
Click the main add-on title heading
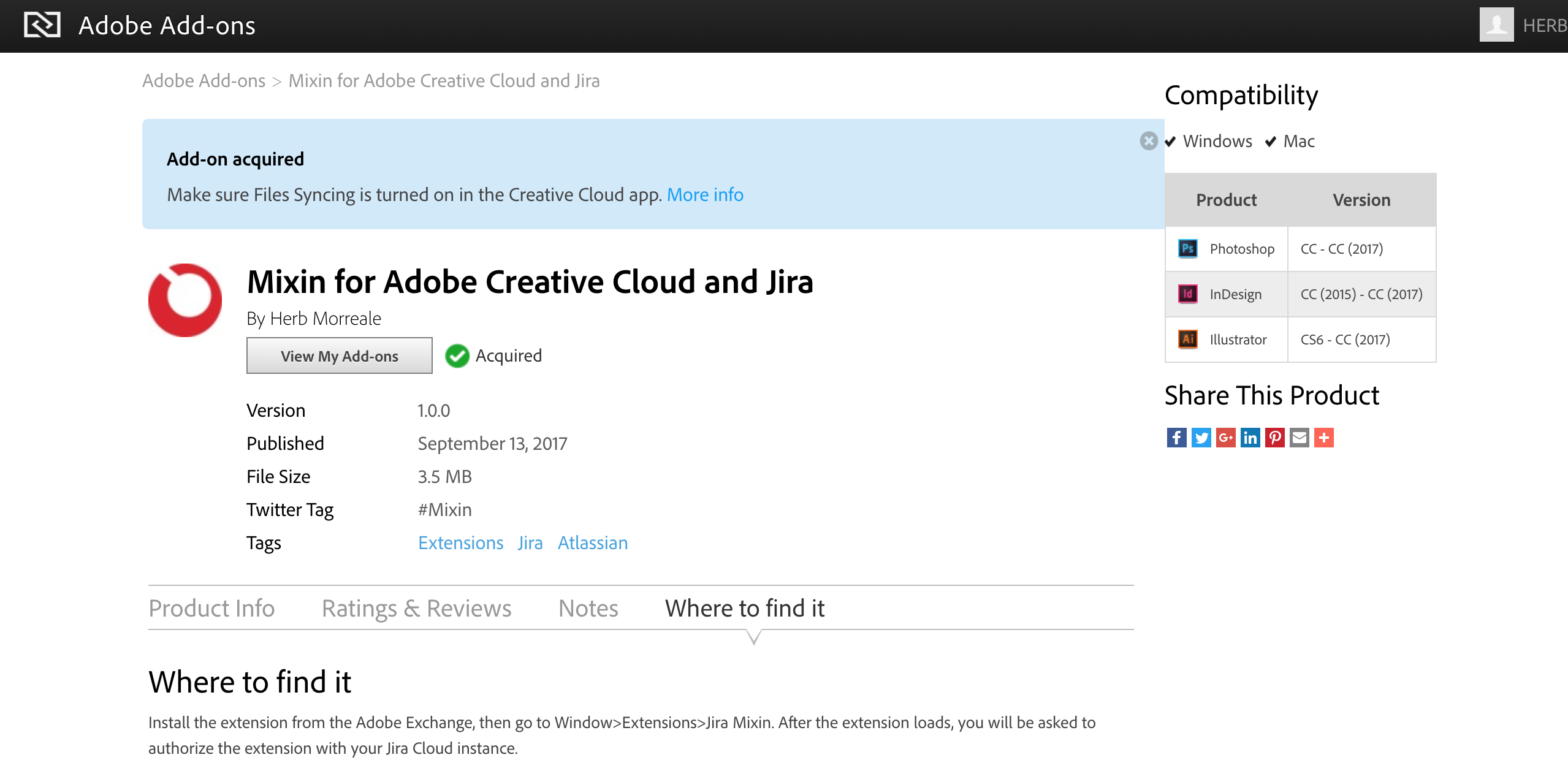click(x=530, y=282)
